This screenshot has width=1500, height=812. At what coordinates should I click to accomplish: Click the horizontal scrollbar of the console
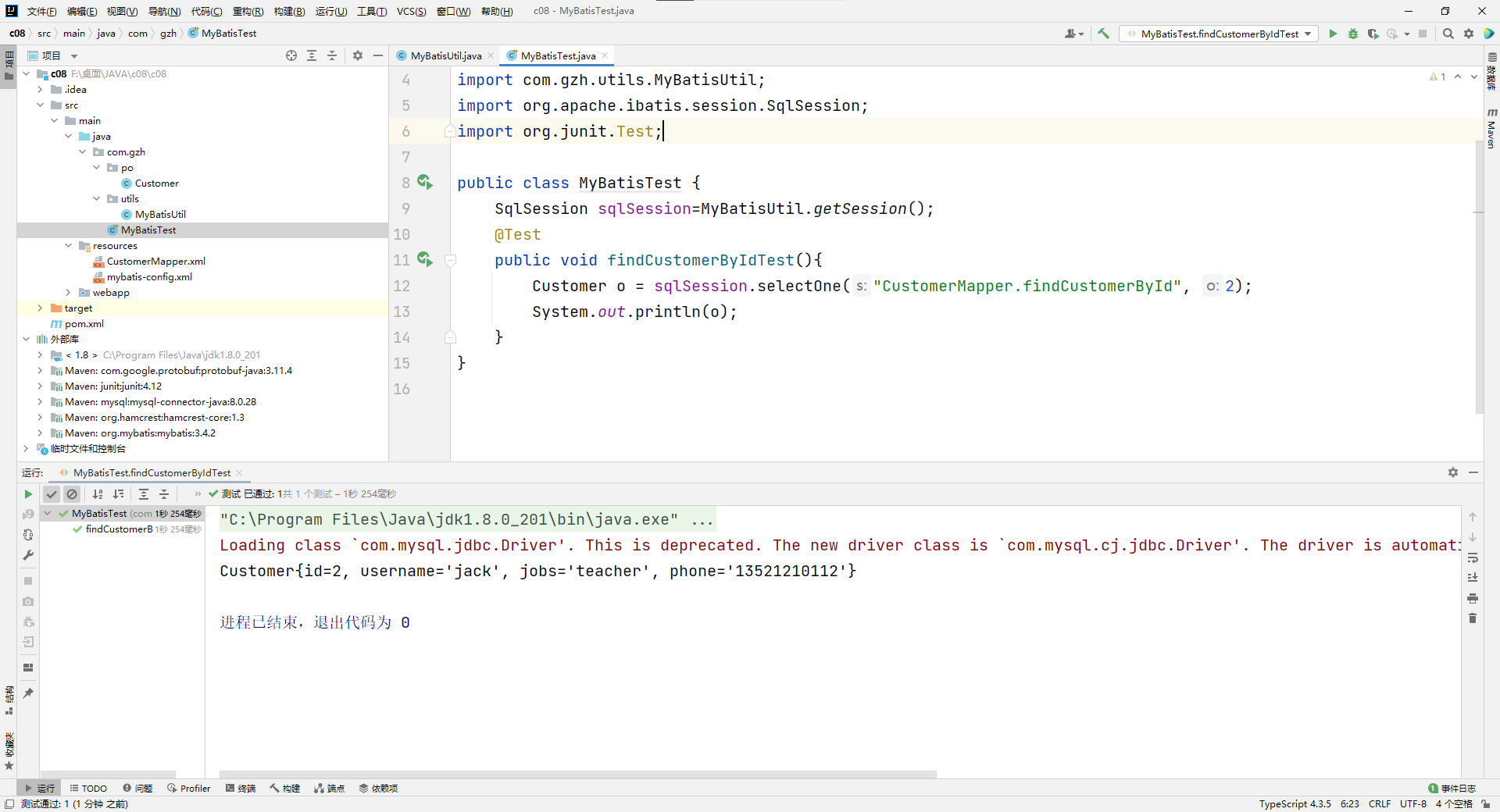coord(577,775)
